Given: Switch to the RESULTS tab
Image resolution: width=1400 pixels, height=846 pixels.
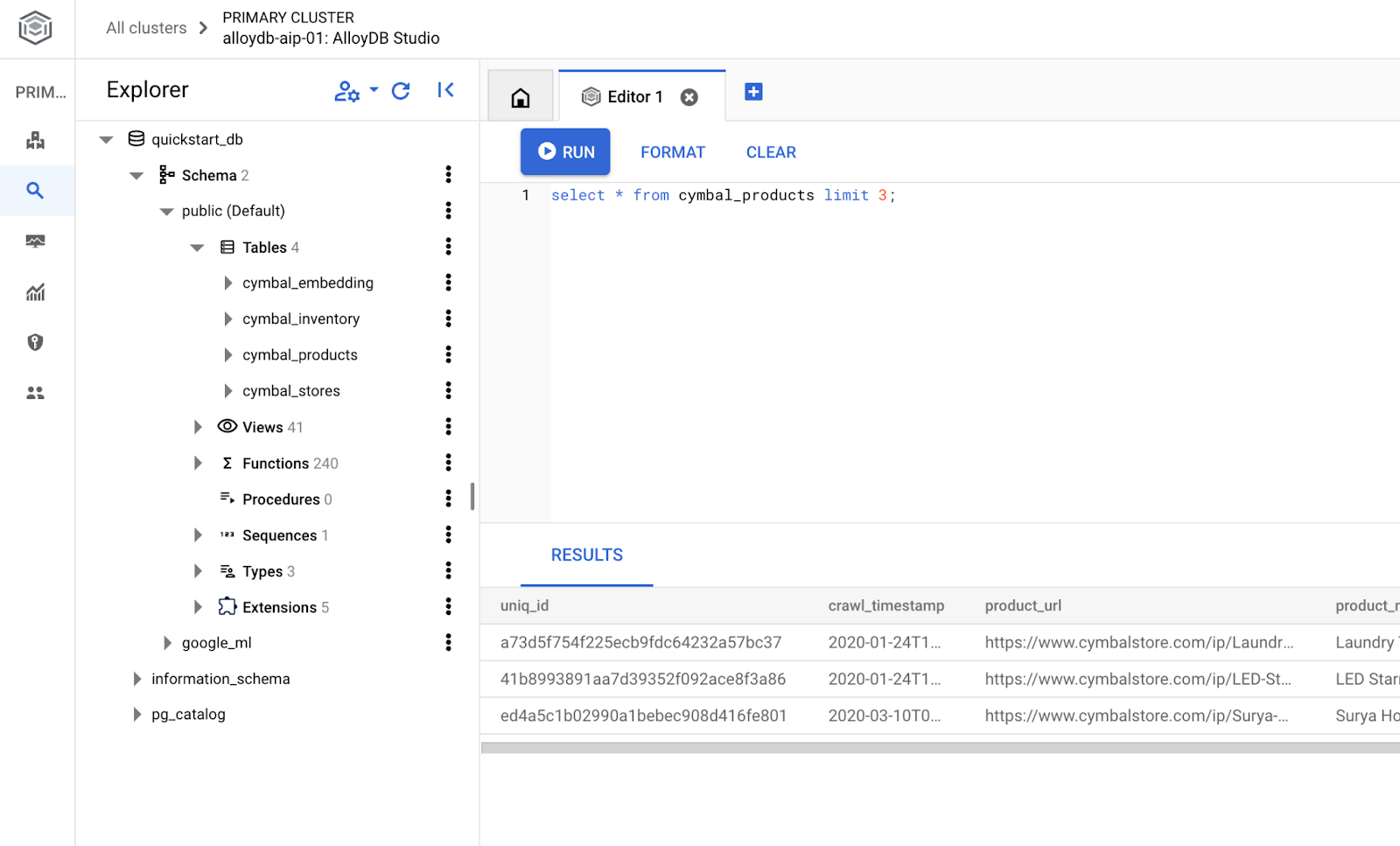Looking at the screenshot, I should pos(586,555).
